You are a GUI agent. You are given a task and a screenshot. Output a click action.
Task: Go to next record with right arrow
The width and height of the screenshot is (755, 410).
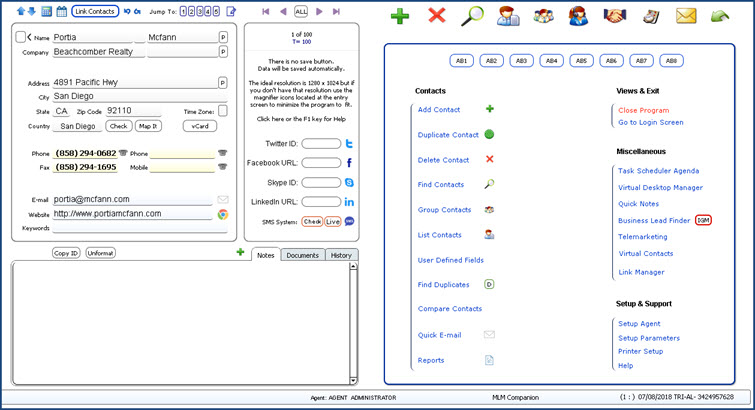tap(320, 11)
